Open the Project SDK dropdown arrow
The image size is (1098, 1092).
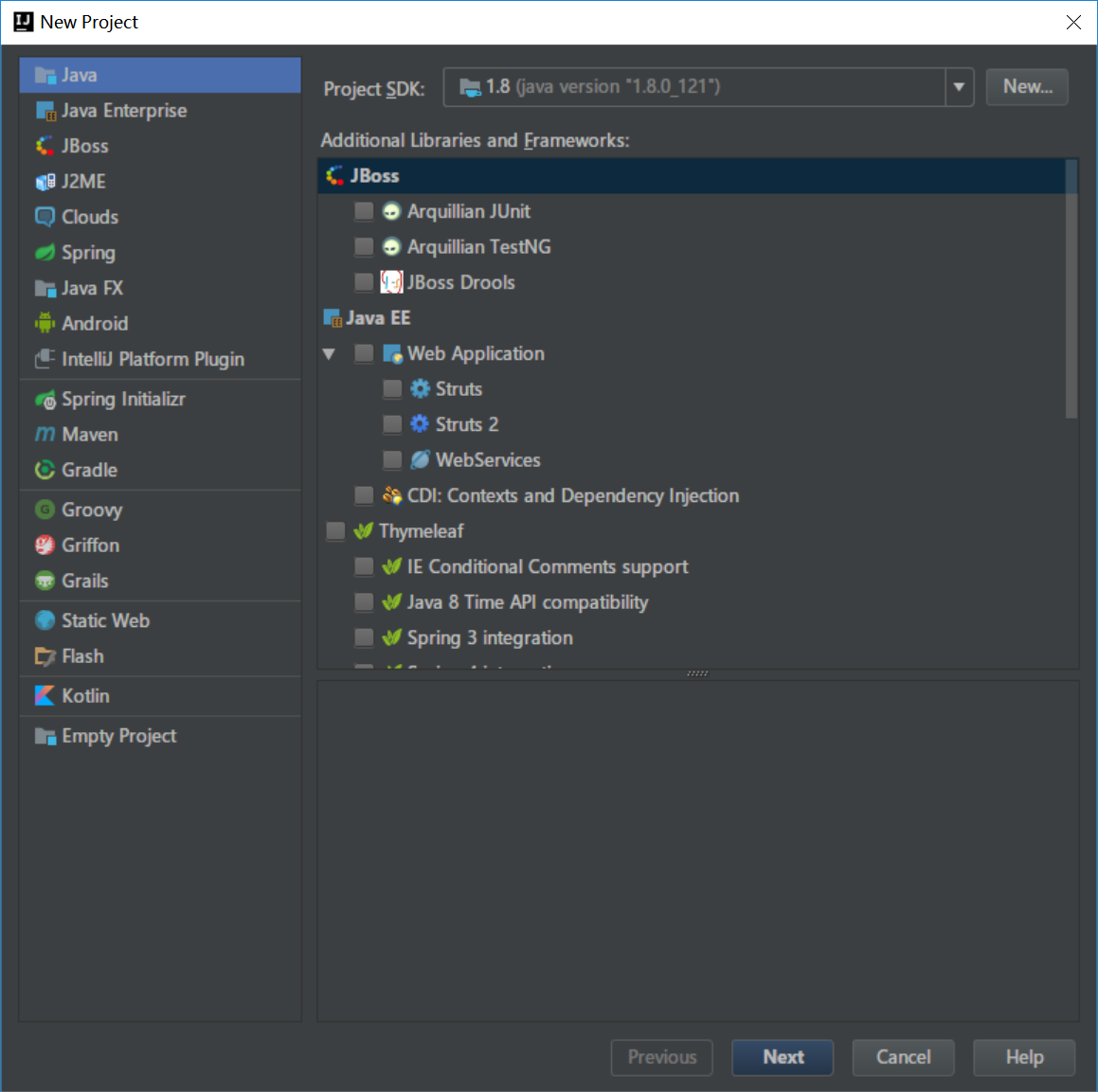959,87
